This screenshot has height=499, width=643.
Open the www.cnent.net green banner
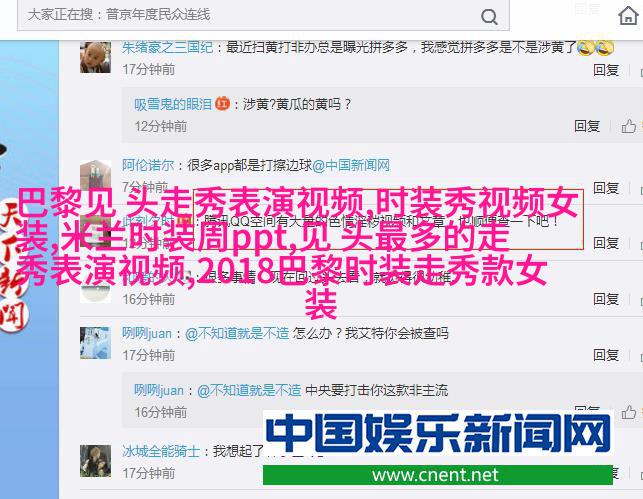coord(438,475)
